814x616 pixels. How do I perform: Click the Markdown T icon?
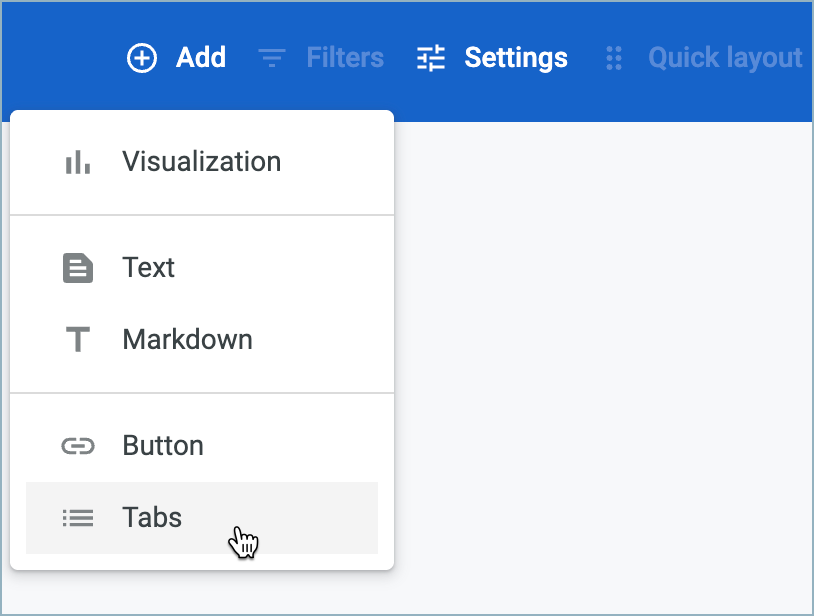tap(78, 340)
